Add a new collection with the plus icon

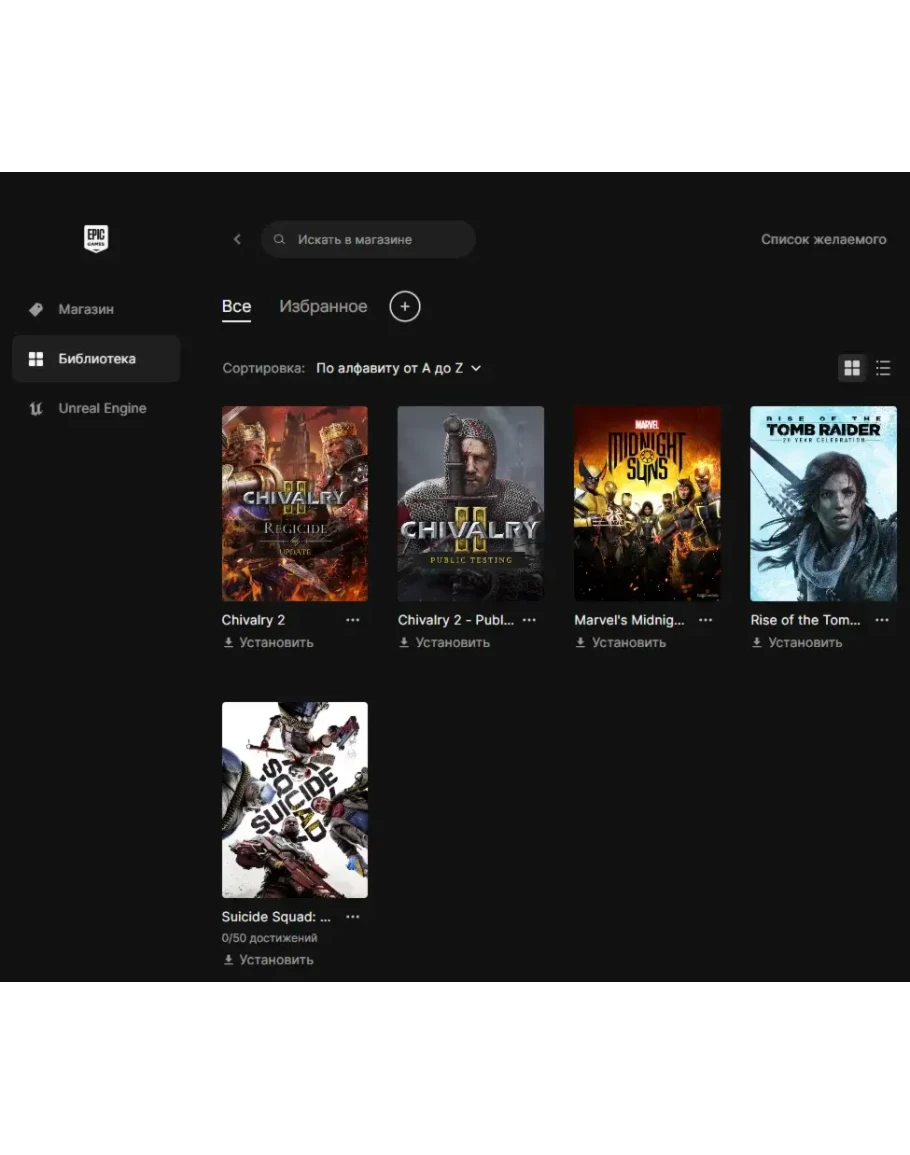click(404, 307)
